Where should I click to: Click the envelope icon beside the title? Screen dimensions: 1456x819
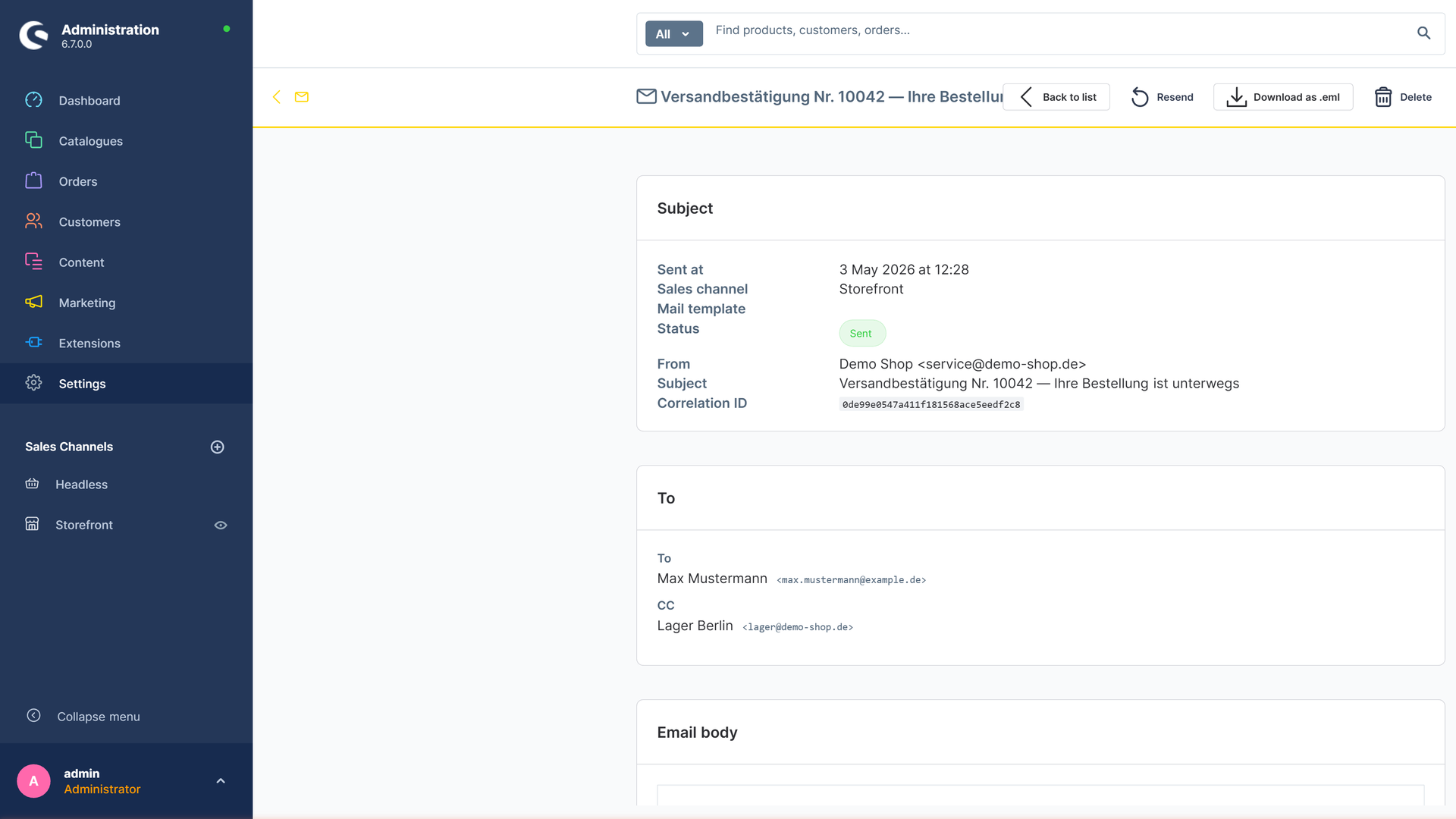(x=646, y=96)
